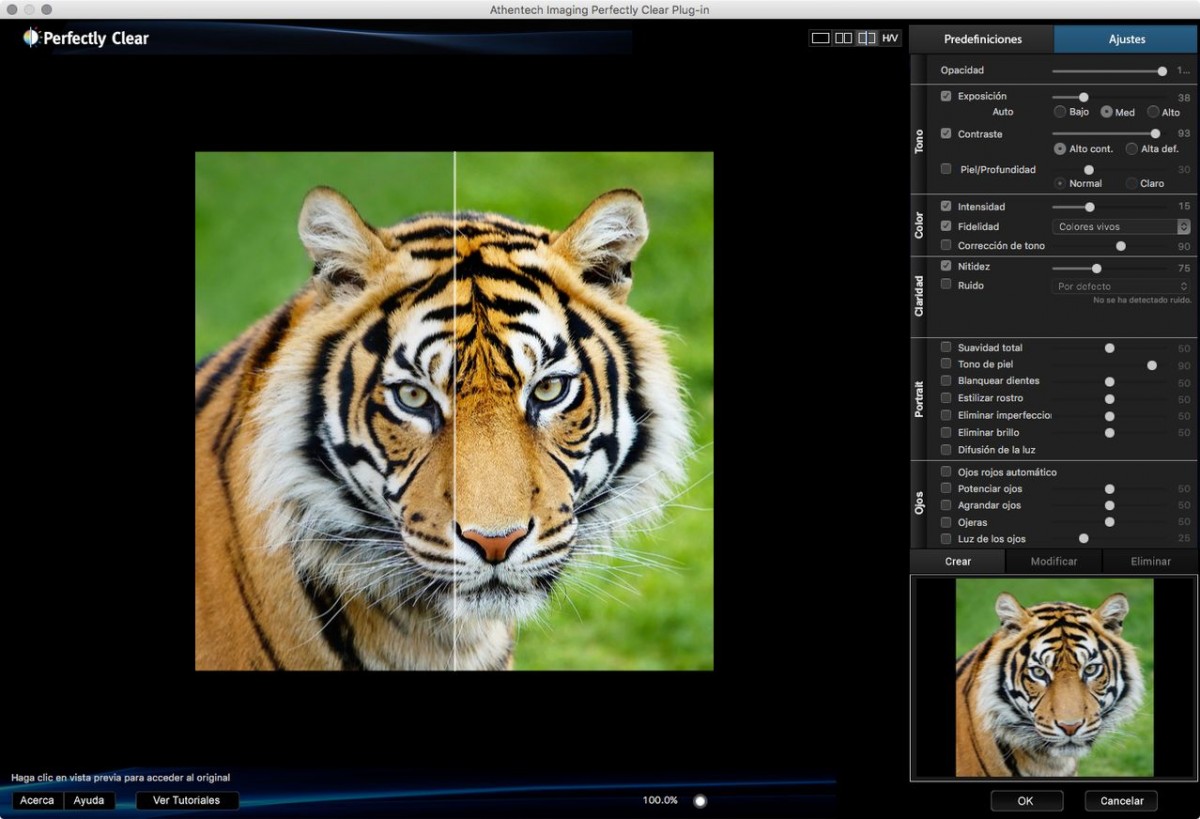This screenshot has width=1200, height=819.
Task: Select the Alto exposure radio option
Action: pyautogui.click(x=1153, y=112)
